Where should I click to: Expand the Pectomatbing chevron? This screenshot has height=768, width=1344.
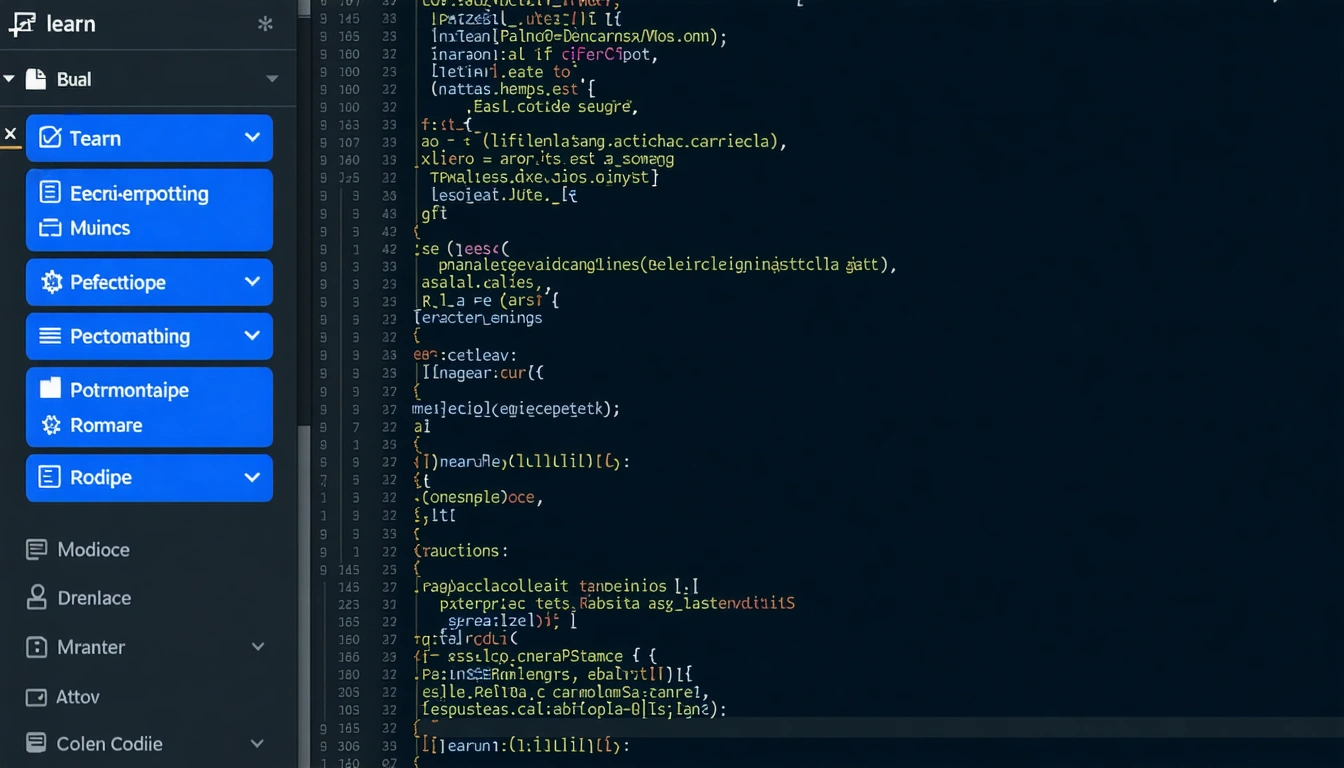(252, 336)
